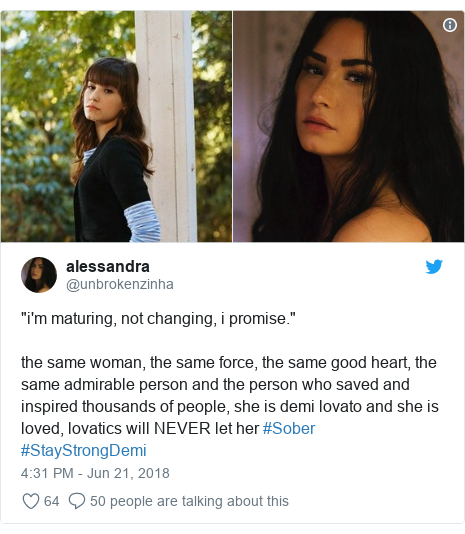
Task: Open the #Sober hashtag
Action: pyautogui.click(x=289, y=428)
